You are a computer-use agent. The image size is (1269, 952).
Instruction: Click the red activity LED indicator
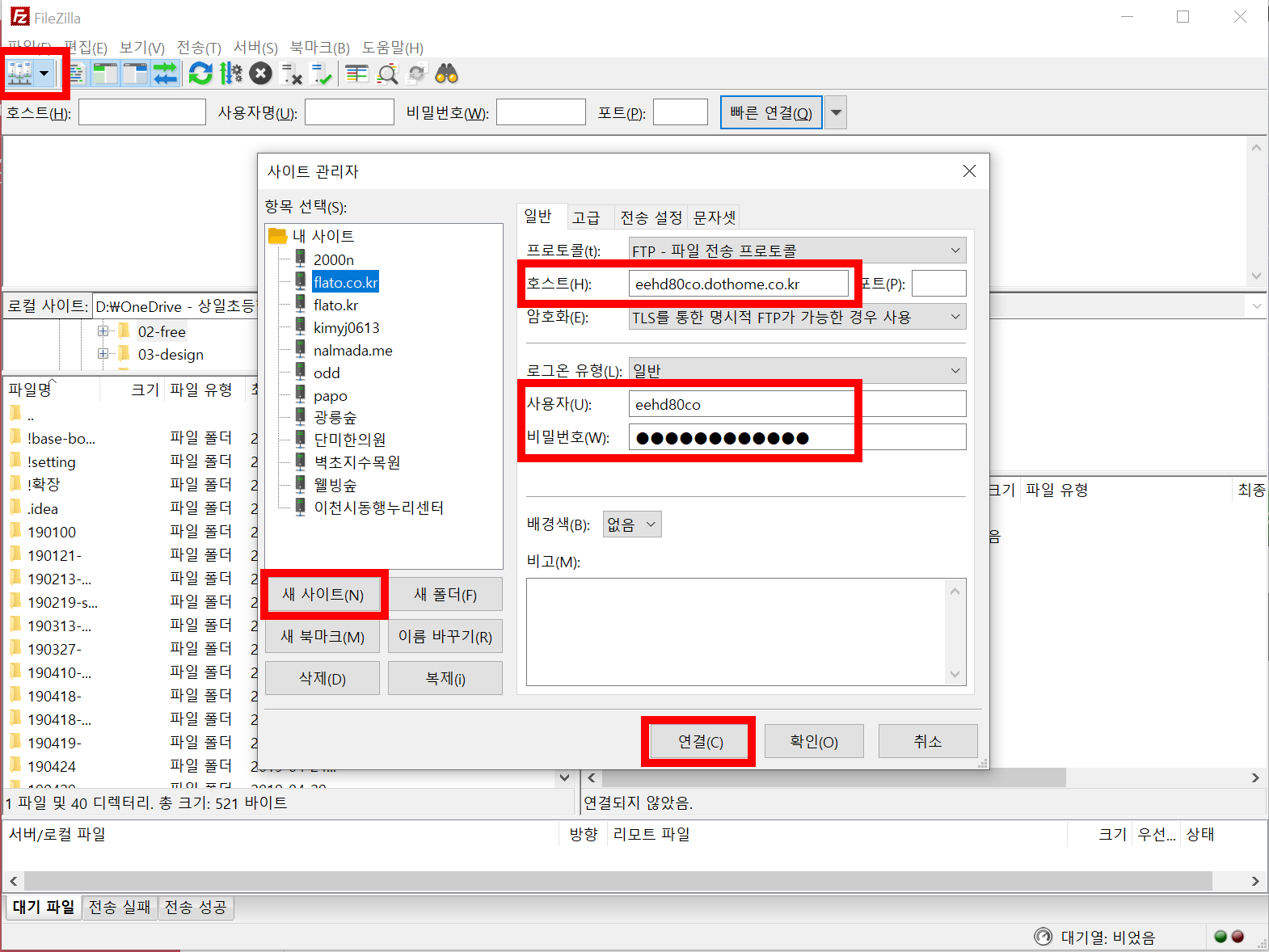(x=1237, y=937)
